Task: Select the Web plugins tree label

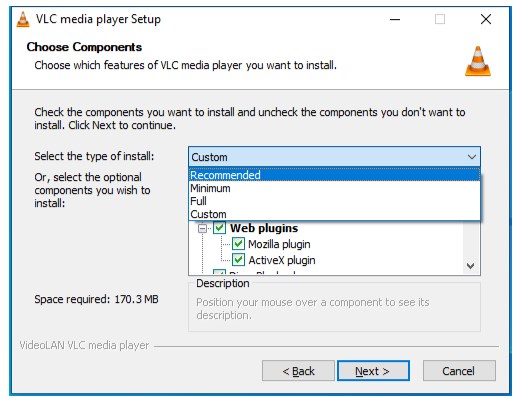Action: (x=264, y=228)
